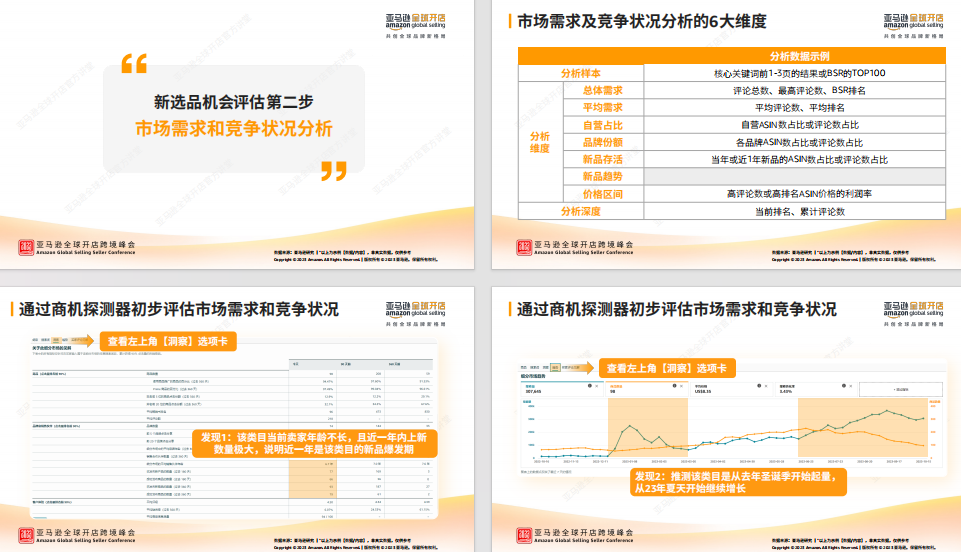Click red conference seal icon on 发现1 slide
Screen dimensions: 961x552
pos(26,535)
